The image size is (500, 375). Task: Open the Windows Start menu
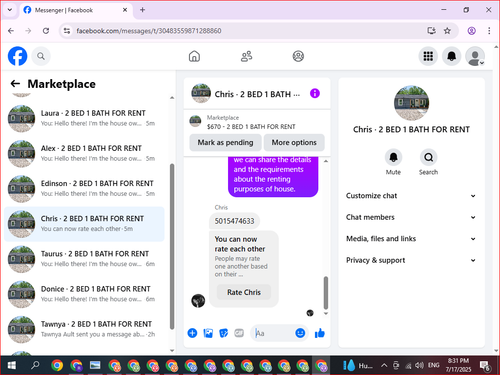12,366
